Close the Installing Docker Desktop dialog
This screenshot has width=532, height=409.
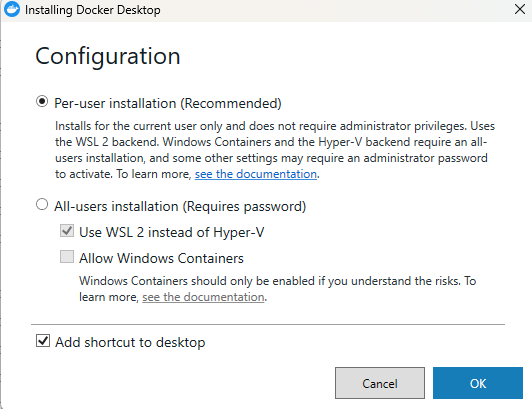(x=519, y=9)
